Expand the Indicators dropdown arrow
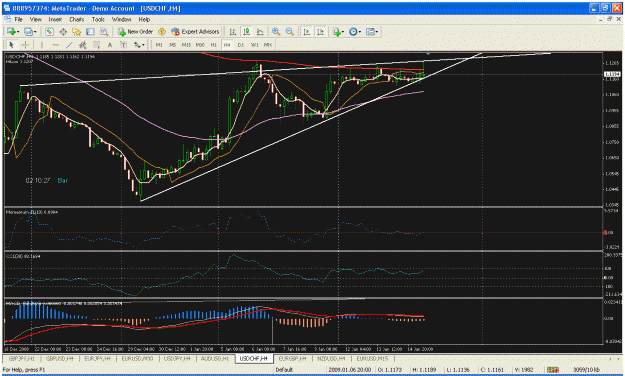 (343, 32)
